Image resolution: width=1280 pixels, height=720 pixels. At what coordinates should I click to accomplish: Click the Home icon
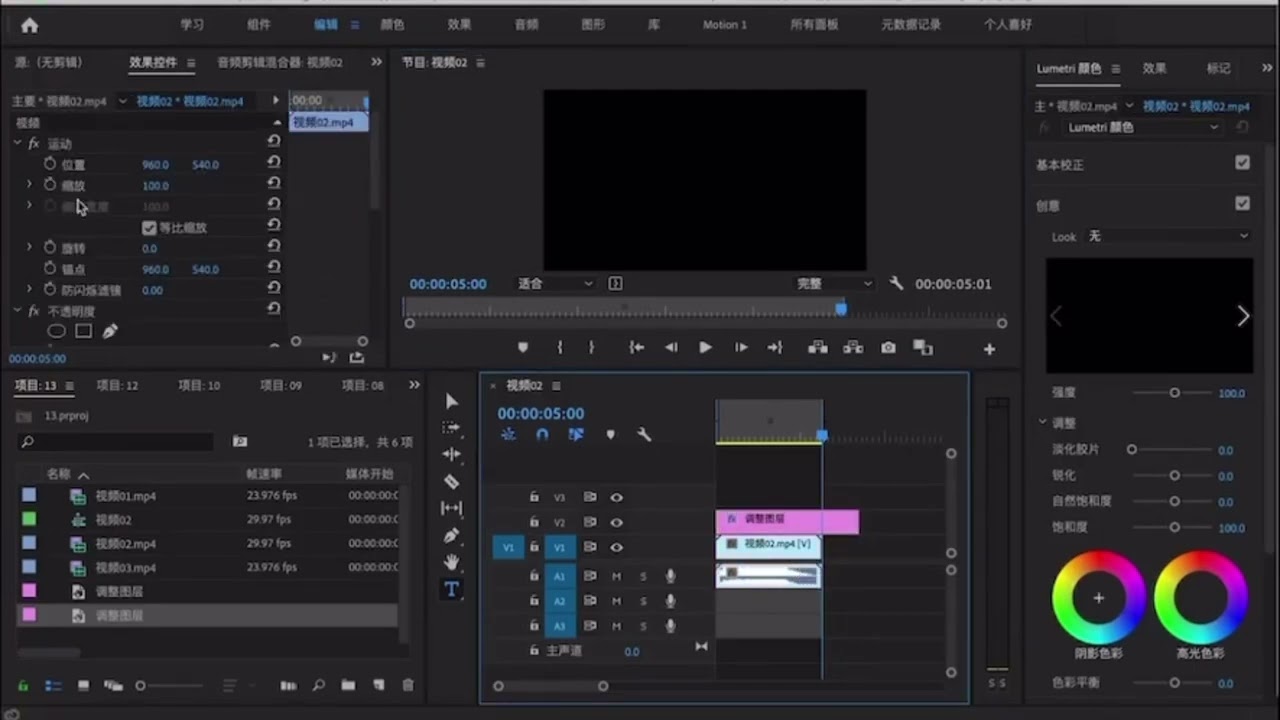point(29,25)
